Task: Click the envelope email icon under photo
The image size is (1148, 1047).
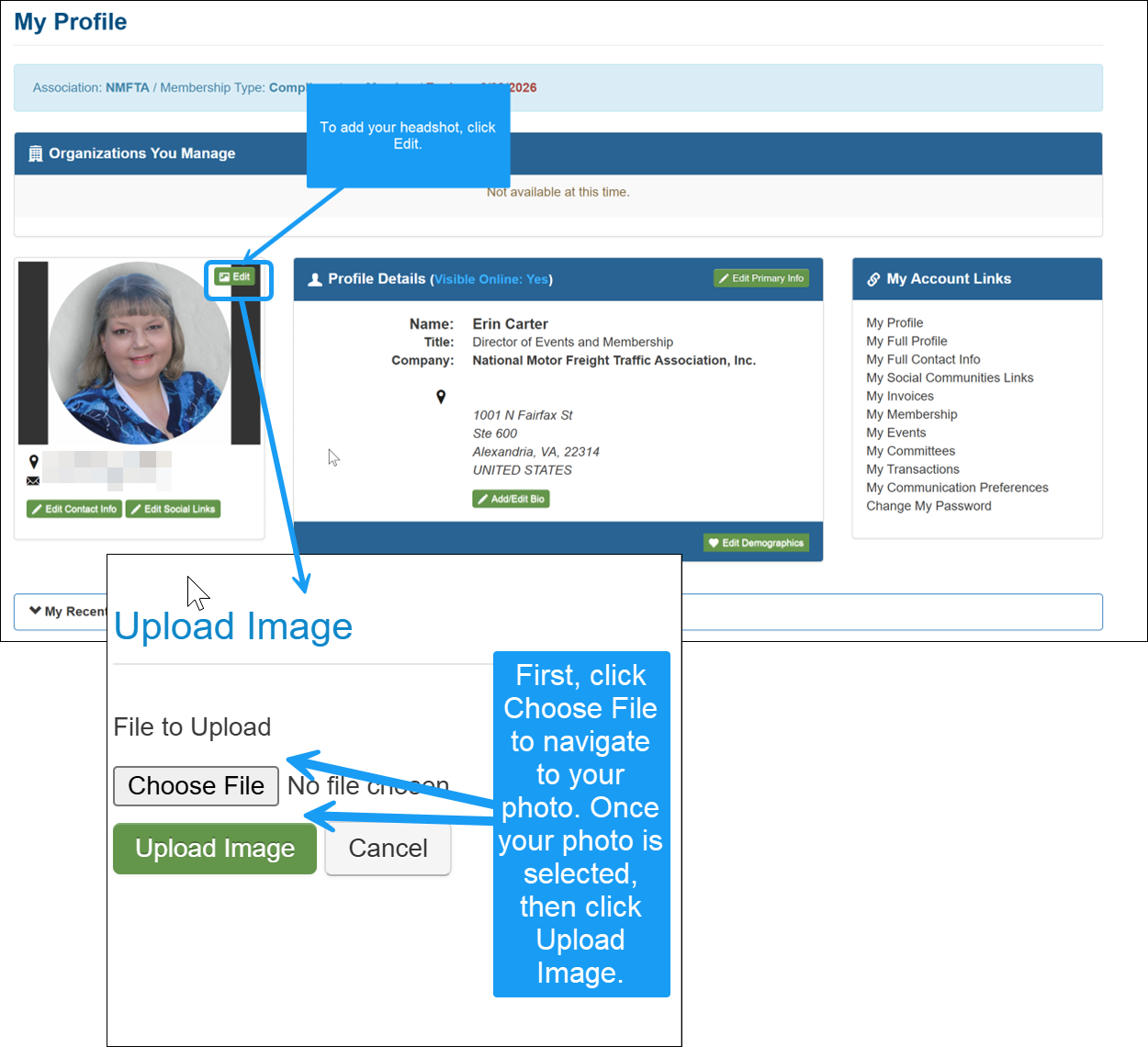Action: point(33,480)
